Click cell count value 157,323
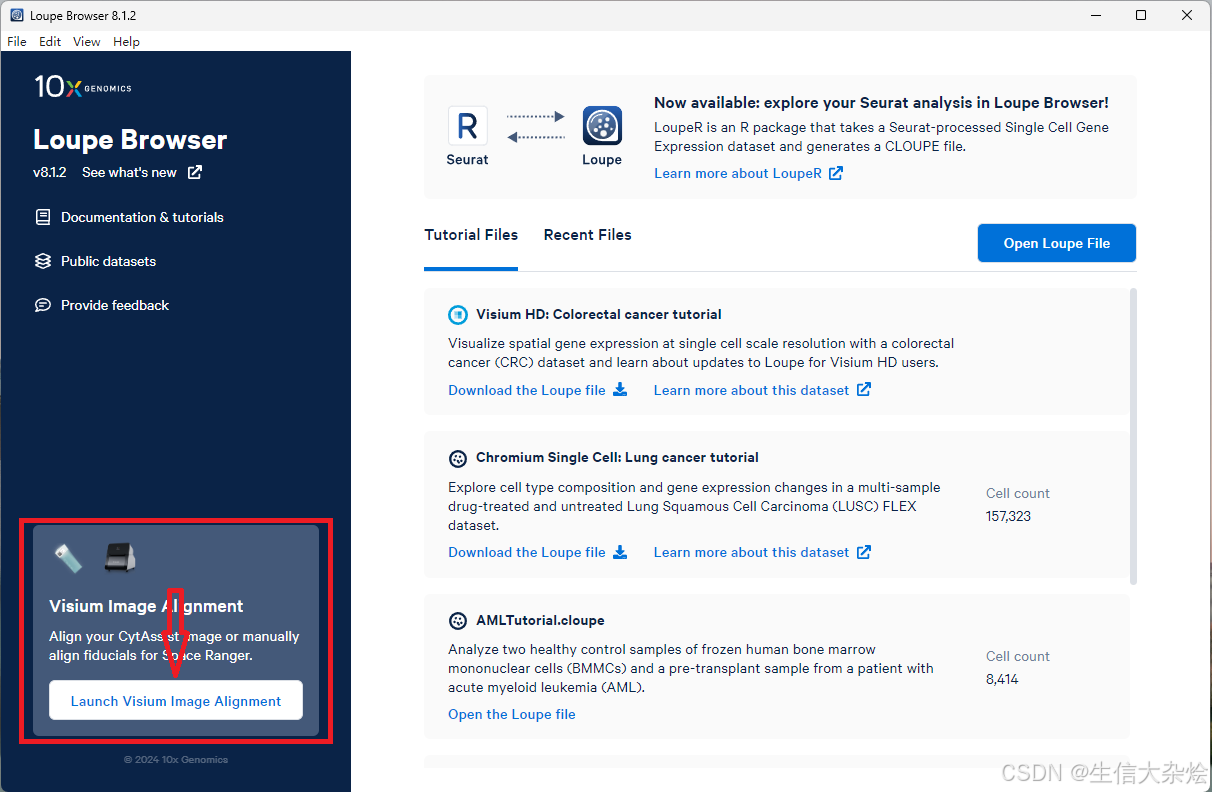Viewport: 1212px width, 792px height. 1008,516
